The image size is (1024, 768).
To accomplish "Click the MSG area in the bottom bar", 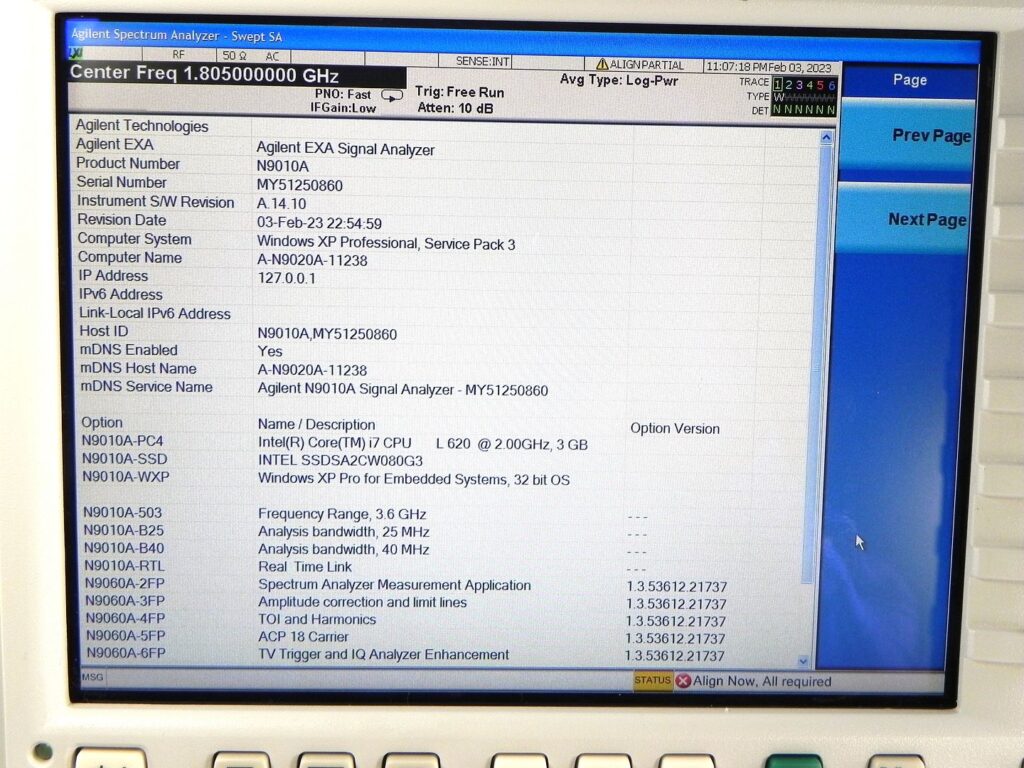I will click(93, 677).
